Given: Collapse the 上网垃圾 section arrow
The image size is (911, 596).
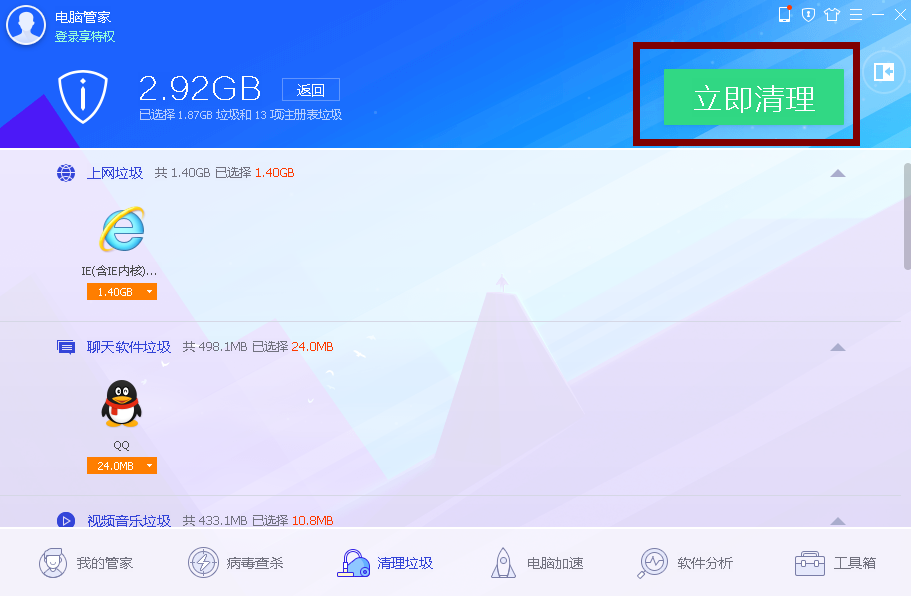Looking at the screenshot, I should 838,173.
